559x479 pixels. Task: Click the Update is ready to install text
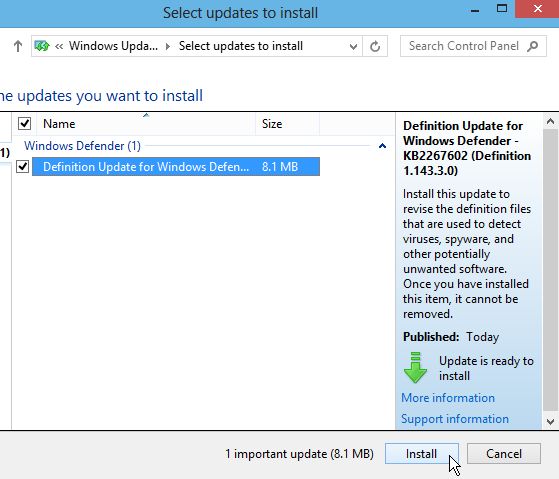tap(486, 368)
